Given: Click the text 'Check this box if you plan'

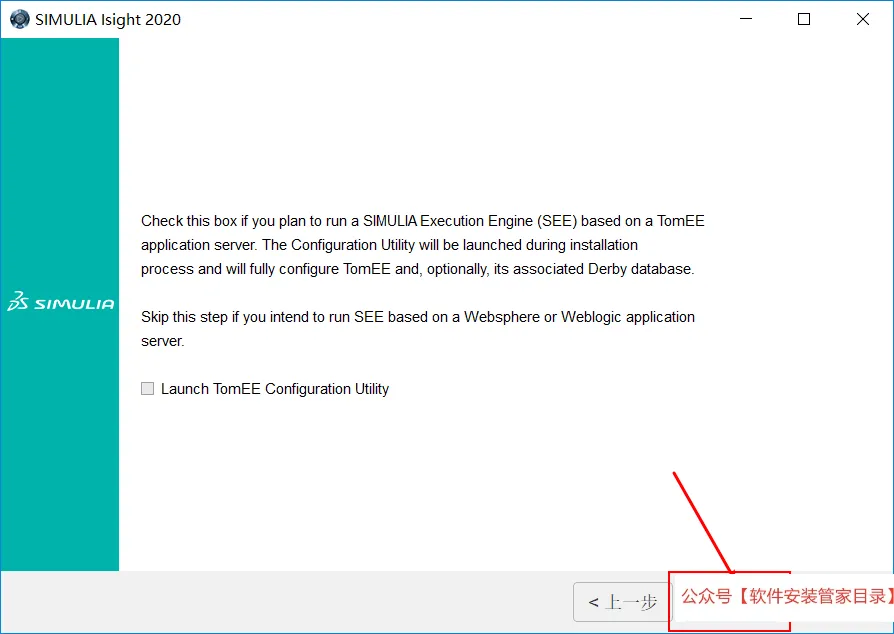Looking at the screenshot, I should coord(223,221).
